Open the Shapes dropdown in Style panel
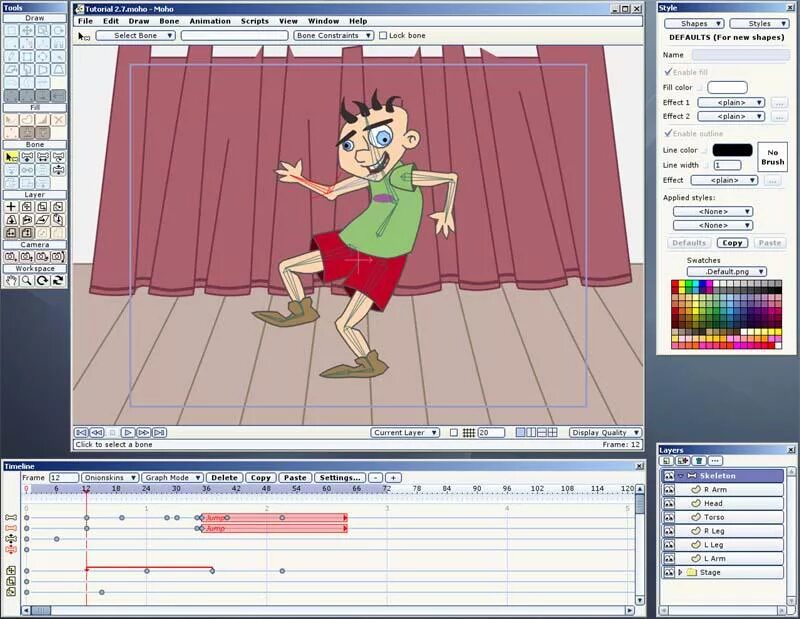 click(x=694, y=23)
